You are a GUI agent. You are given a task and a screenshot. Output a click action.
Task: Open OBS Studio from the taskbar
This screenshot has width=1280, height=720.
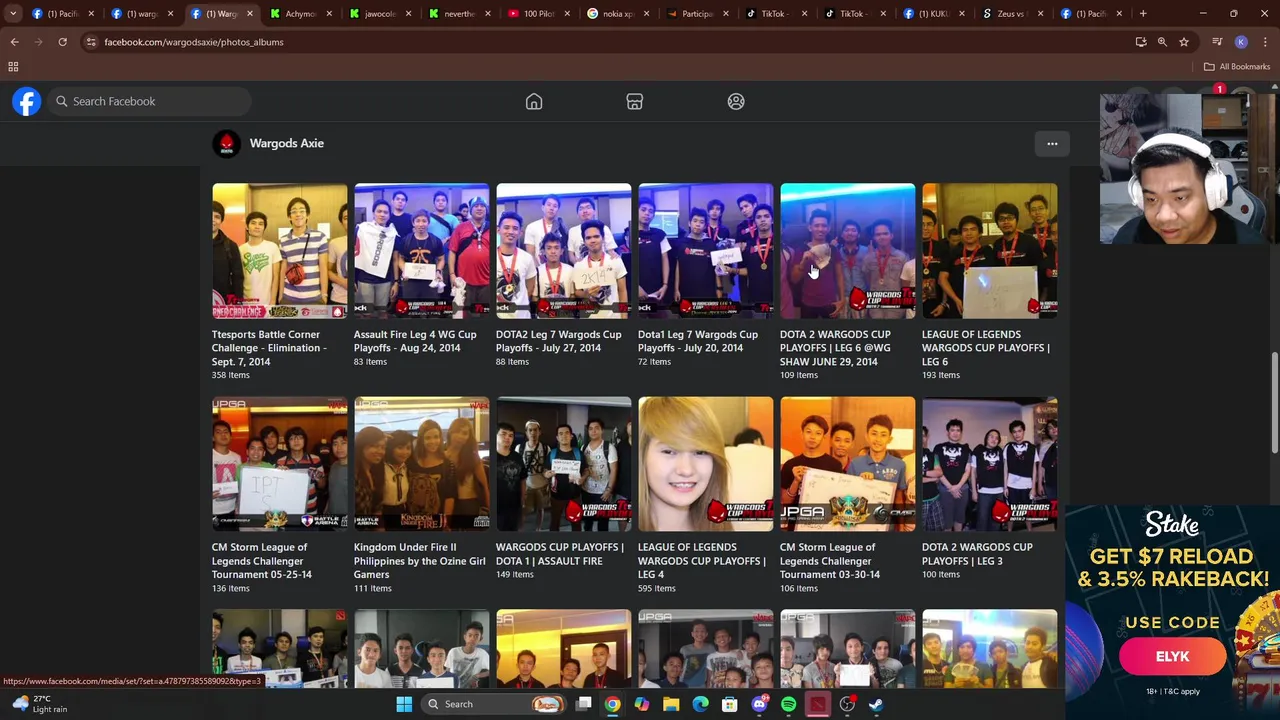click(x=847, y=704)
